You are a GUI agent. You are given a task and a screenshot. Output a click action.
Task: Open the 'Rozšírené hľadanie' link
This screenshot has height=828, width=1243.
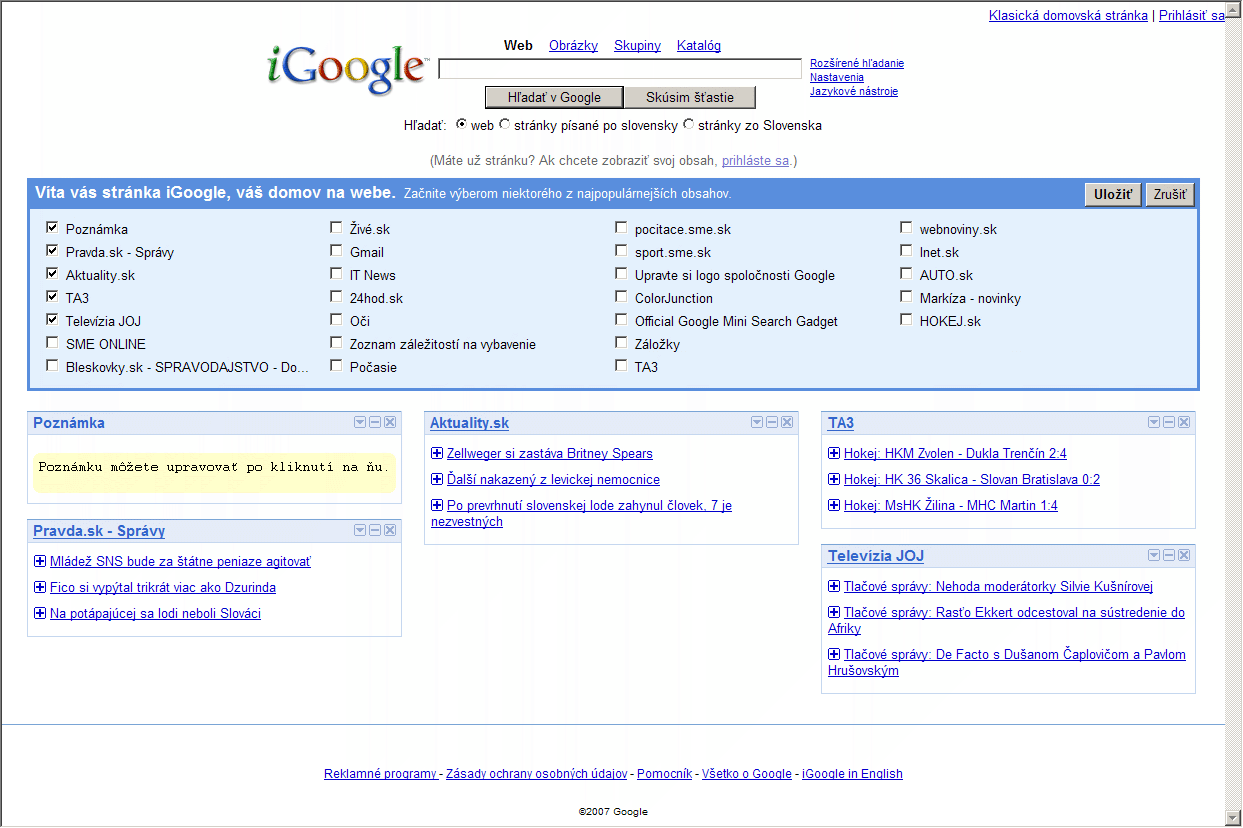click(857, 63)
